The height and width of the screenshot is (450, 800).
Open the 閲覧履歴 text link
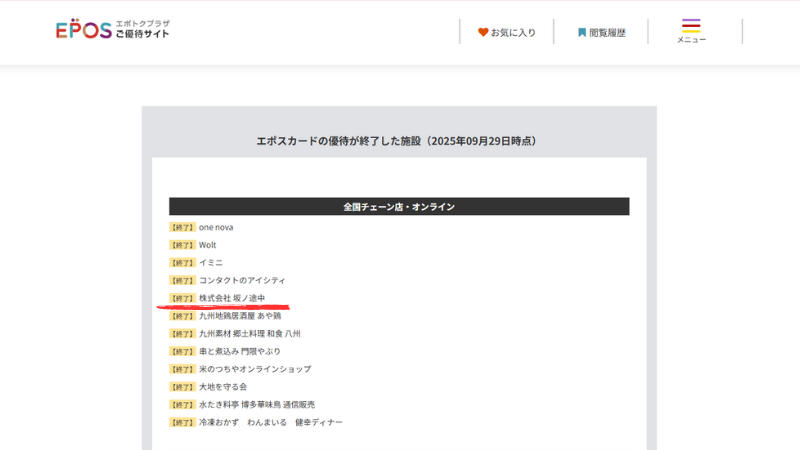pos(607,32)
